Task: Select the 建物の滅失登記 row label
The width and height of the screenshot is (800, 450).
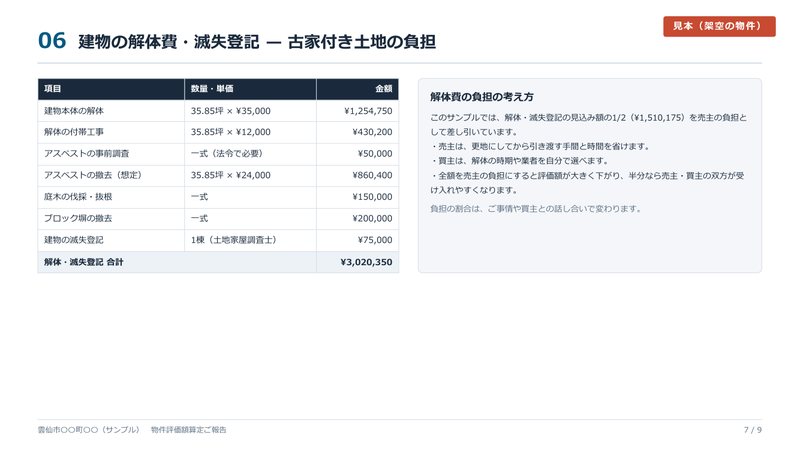Action: click(74, 240)
